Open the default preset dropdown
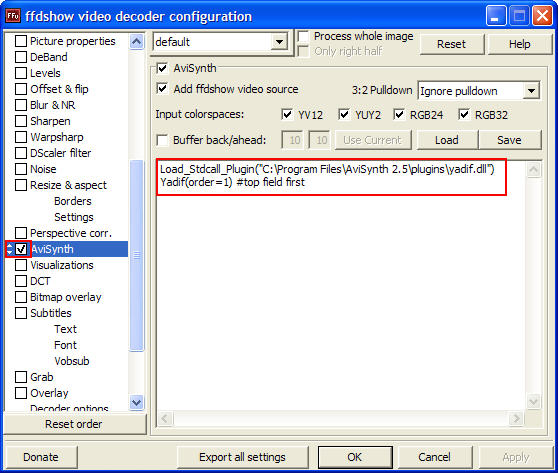 click(280, 42)
